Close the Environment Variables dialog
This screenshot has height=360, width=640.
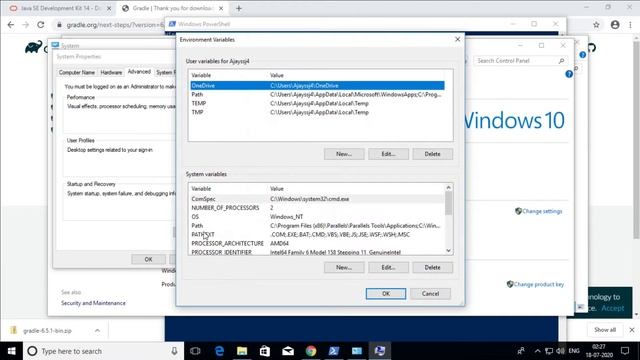coord(458,39)
